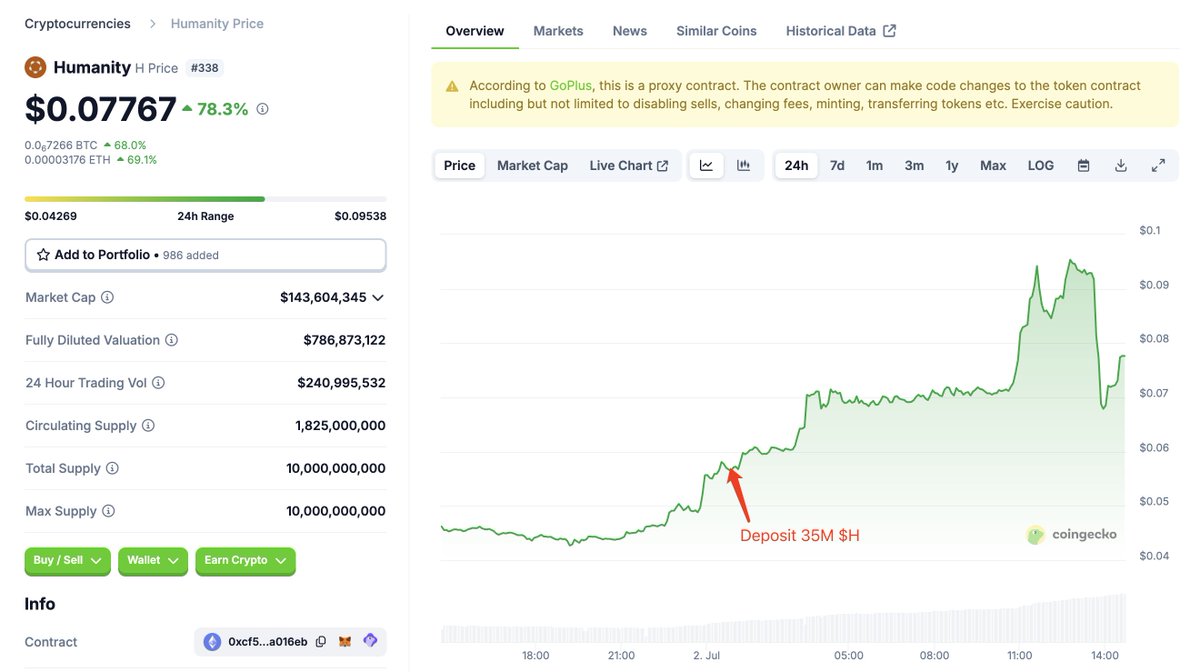Show the Total Supply info icon
Image resolution: width=1200 pixels, height=672 pixels.
113,468
